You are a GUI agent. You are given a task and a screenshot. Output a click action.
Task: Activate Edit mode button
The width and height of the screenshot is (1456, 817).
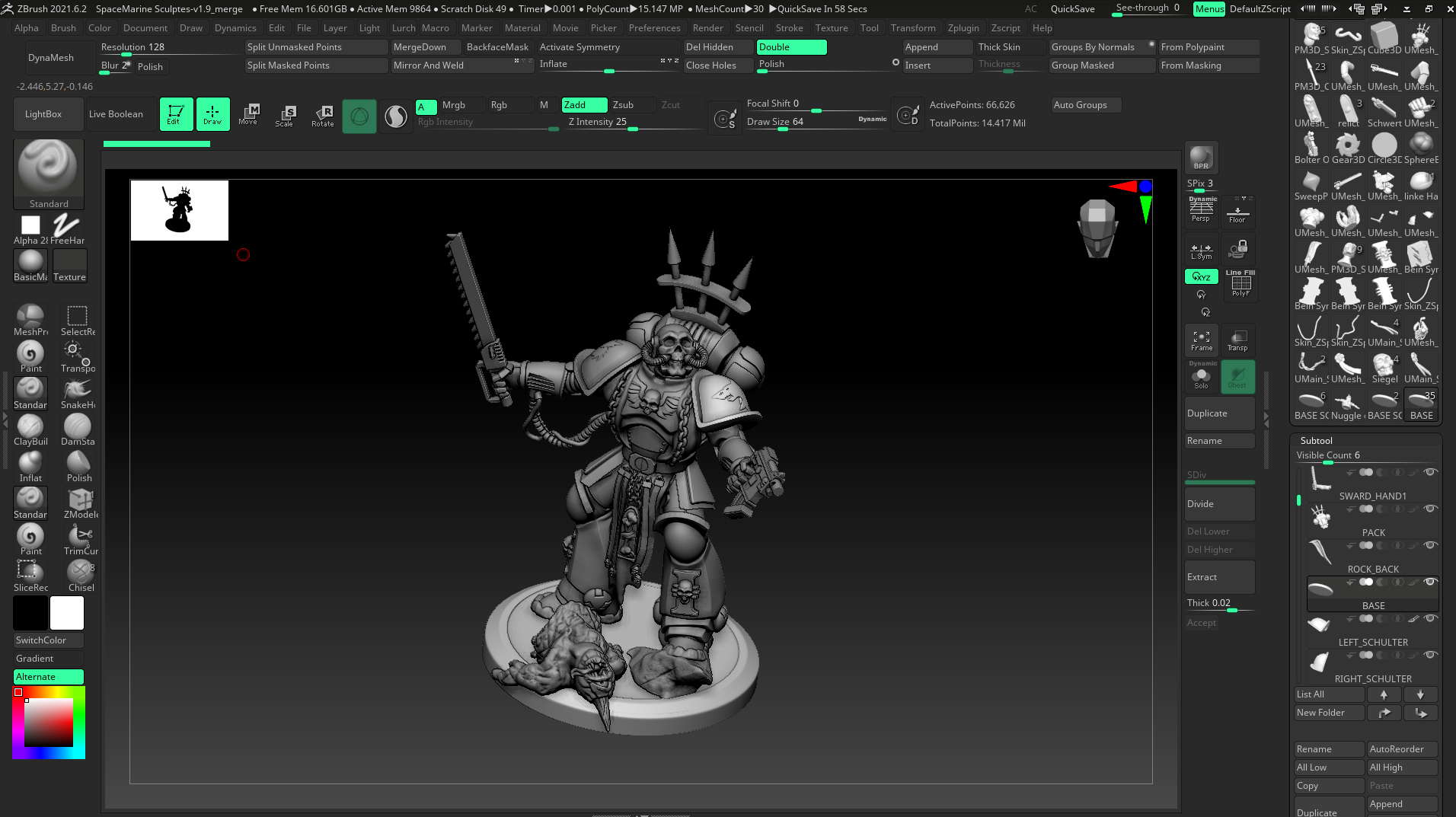pyautogui.click(x=175, y=114)
